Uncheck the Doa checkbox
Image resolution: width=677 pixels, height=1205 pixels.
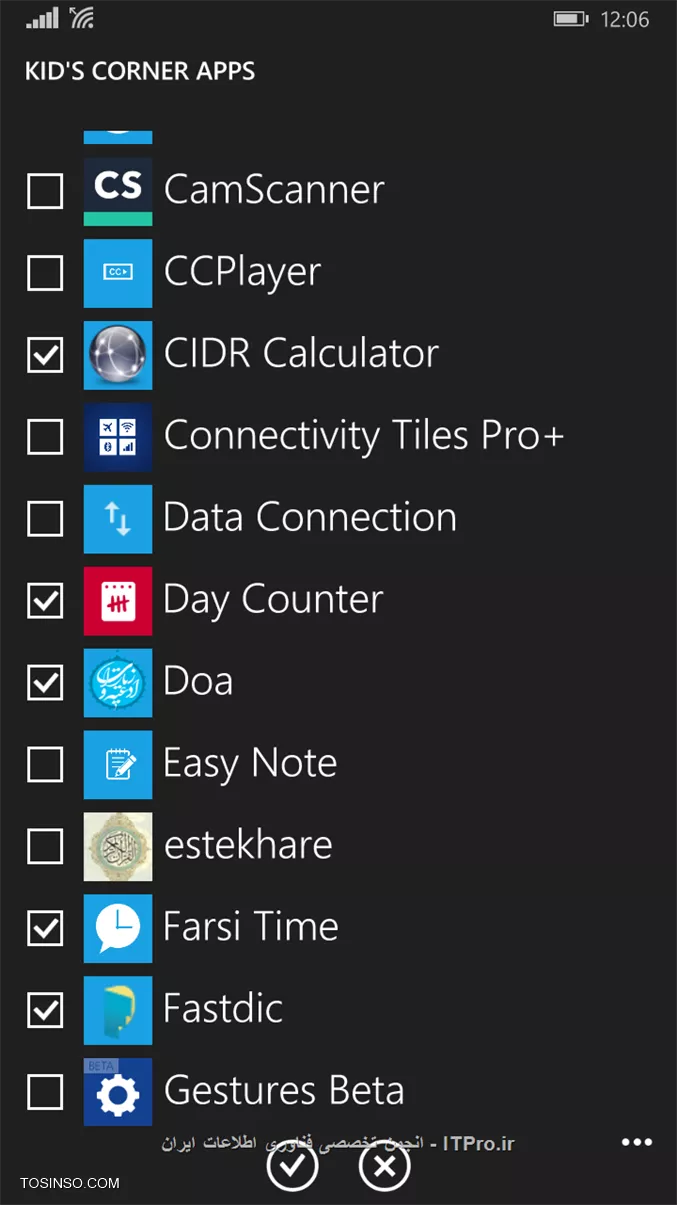45,682
